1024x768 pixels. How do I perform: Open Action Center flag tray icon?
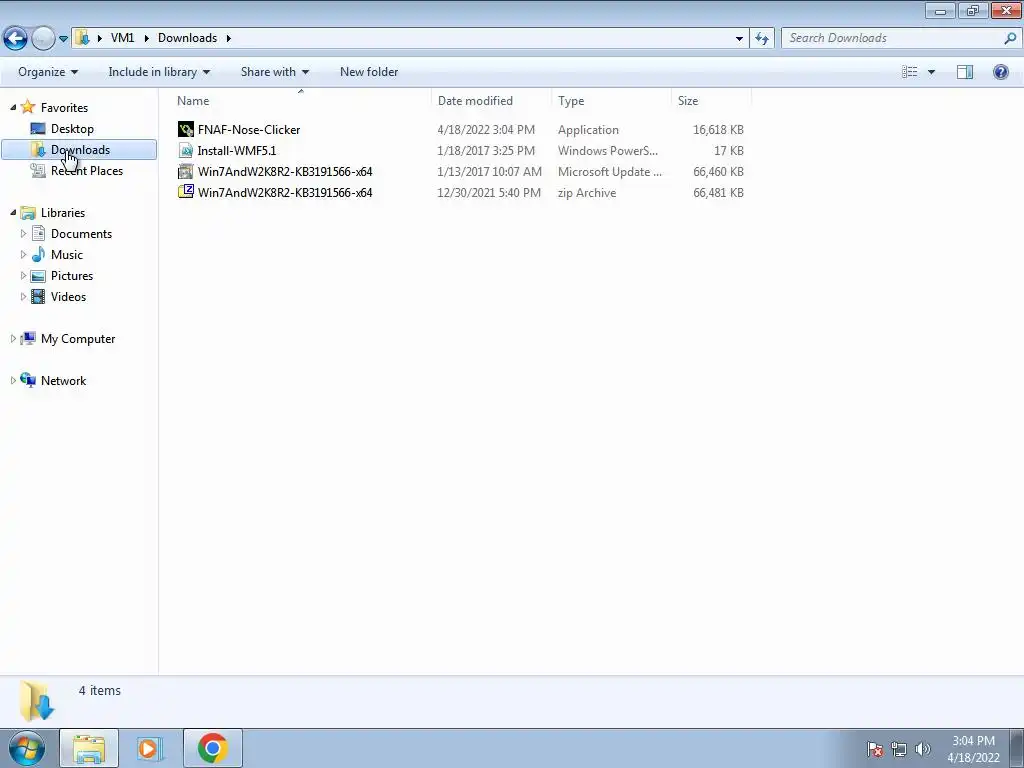click(875, 749)
